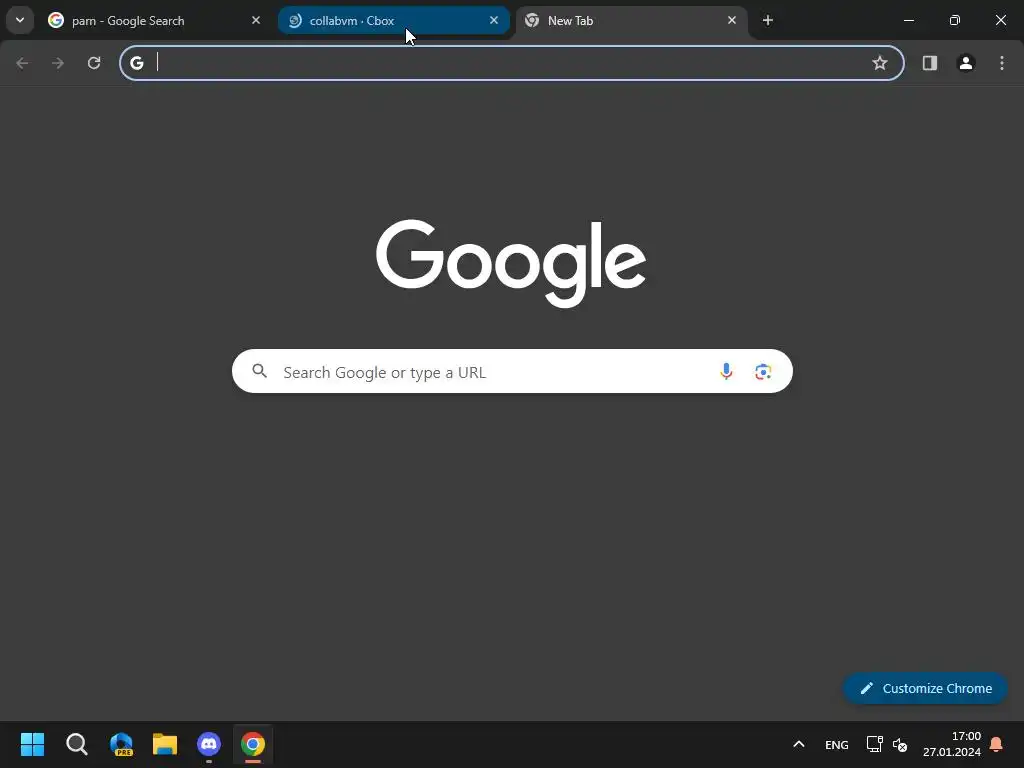This screenshot has width=1024, height=768.
Task: Close the 'collabvm - Cbox' tab
Action: 494,20
